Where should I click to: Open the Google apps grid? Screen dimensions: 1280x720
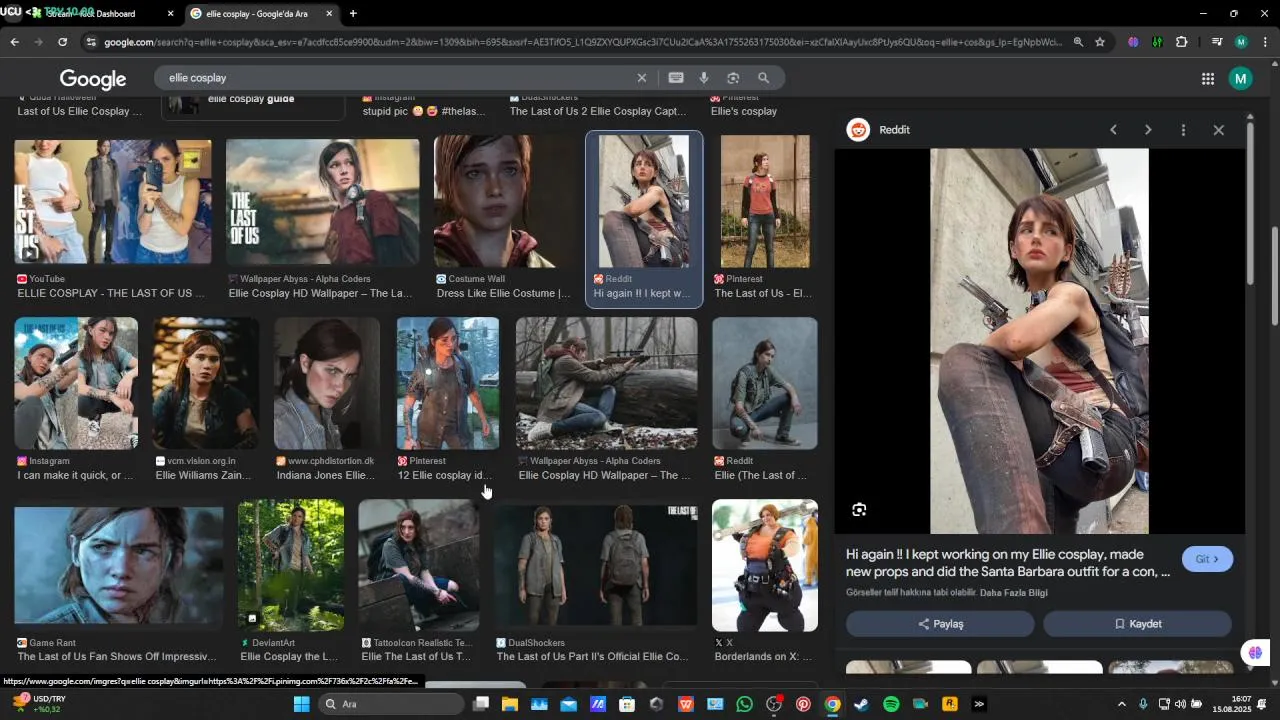pyautogui.click(x=1208, y=79)
